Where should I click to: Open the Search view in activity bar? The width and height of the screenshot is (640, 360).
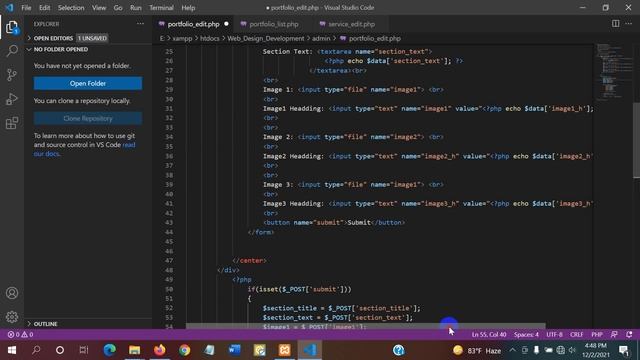(12, 51)
